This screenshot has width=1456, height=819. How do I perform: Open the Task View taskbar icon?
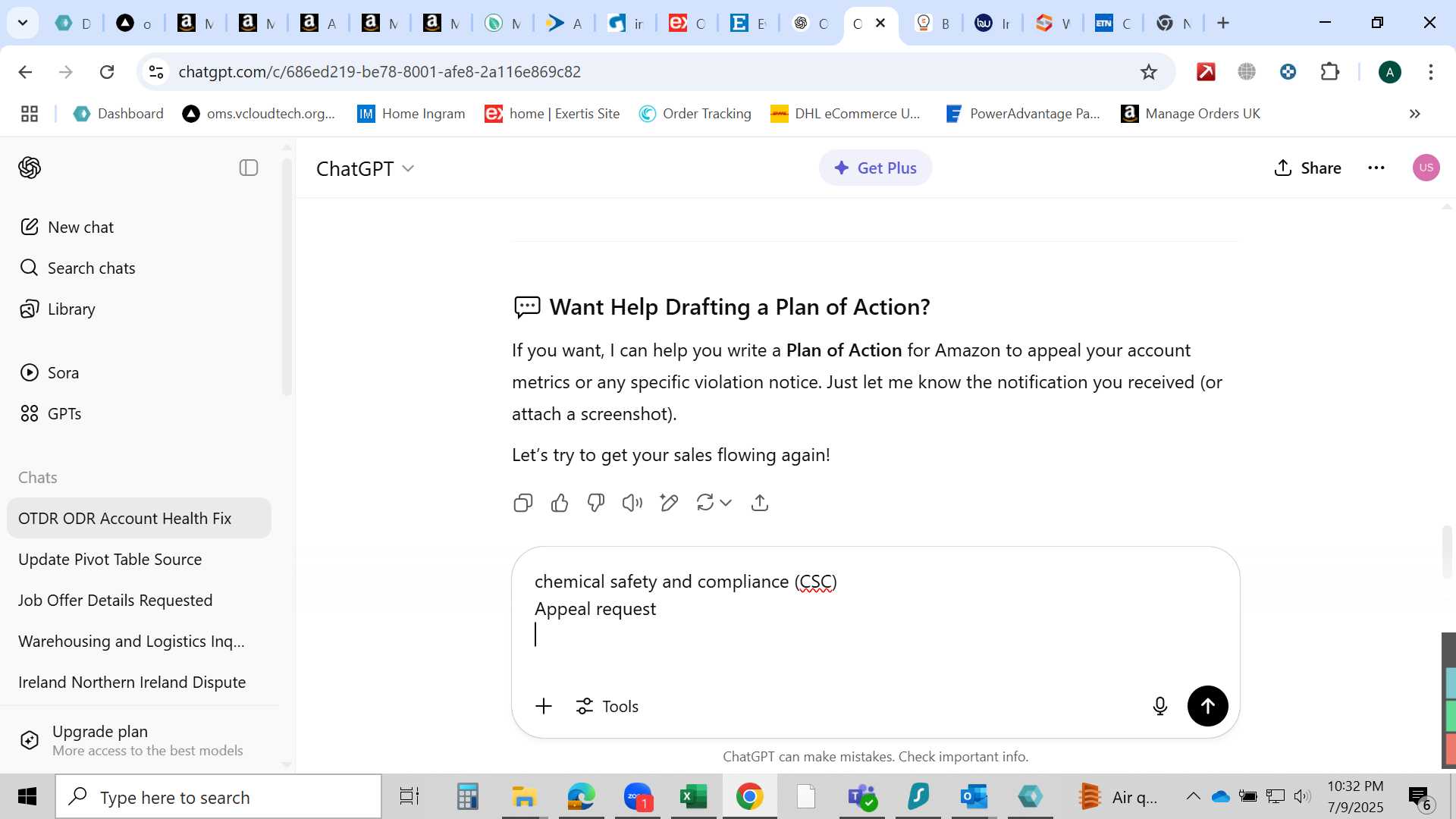pos(409,797)
